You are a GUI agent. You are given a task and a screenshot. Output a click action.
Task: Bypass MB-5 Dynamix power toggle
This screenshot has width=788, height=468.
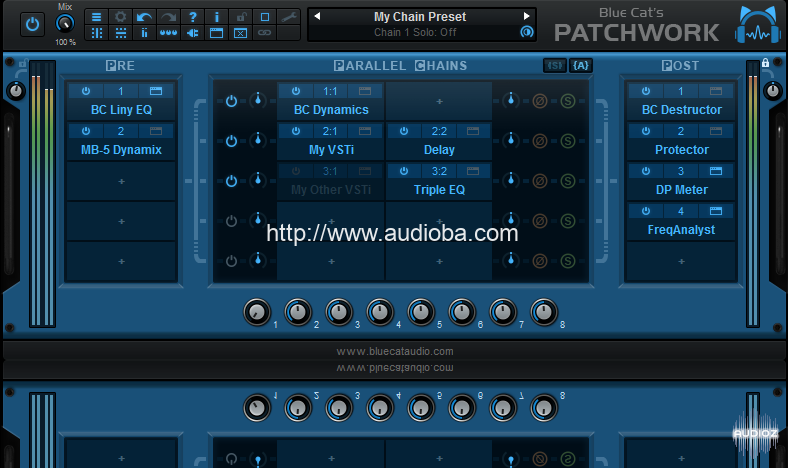point(86,131)
